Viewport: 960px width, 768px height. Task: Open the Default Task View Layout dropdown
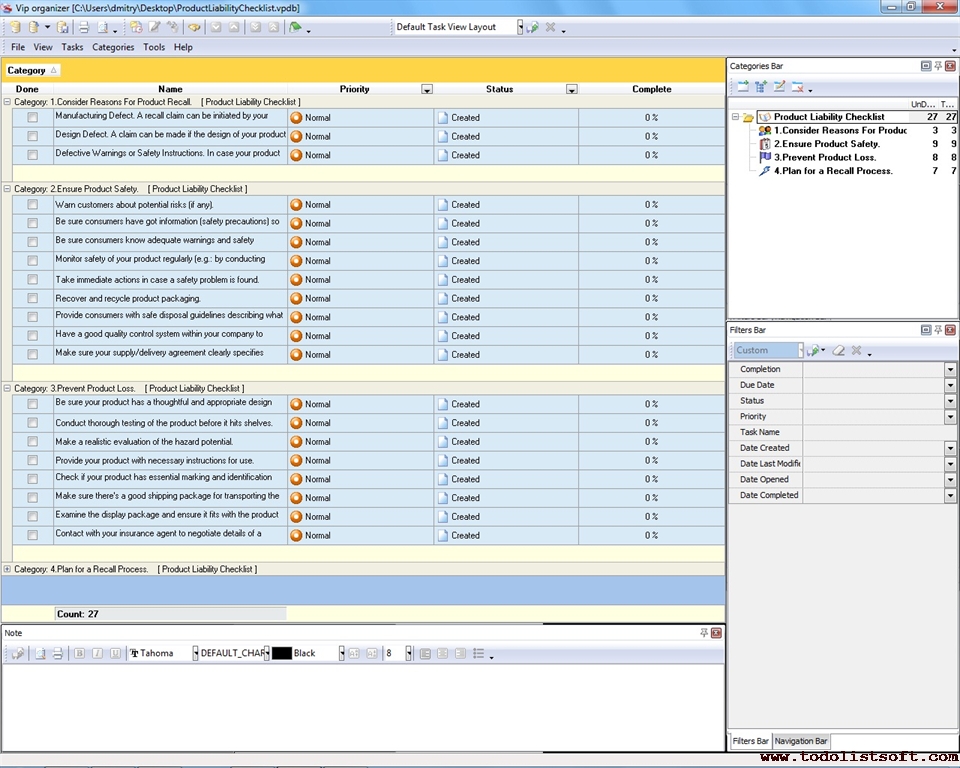pos(520,27)
